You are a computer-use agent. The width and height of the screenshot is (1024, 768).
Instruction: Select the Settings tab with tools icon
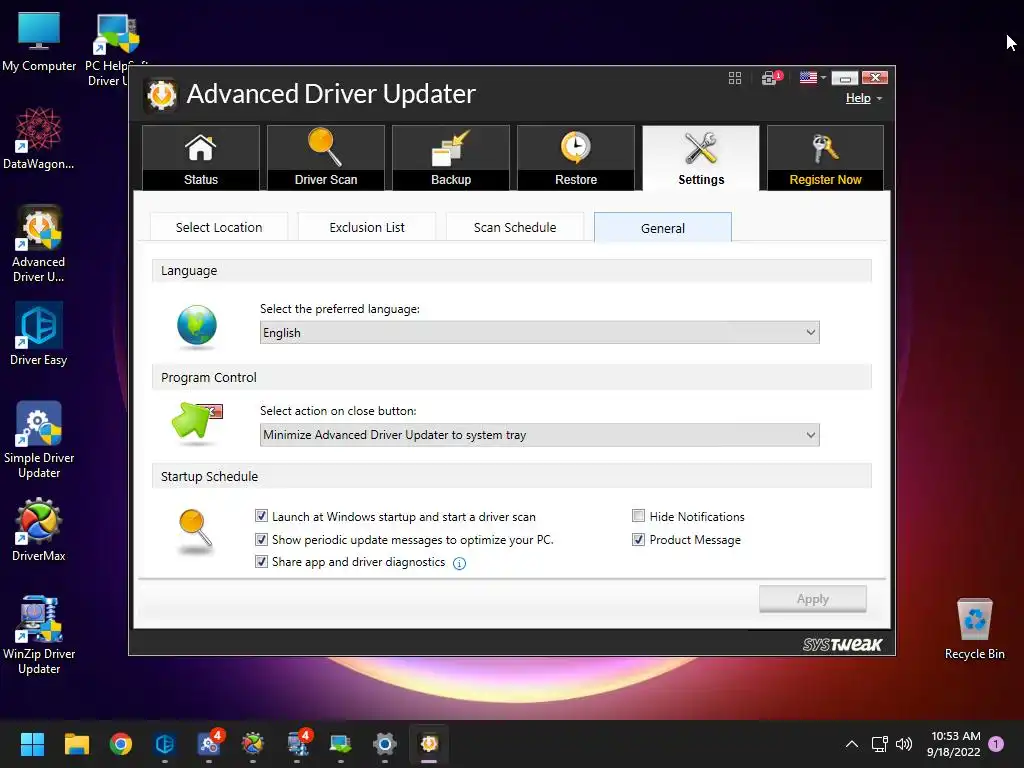pyautogui.click(x=701, y=158)
